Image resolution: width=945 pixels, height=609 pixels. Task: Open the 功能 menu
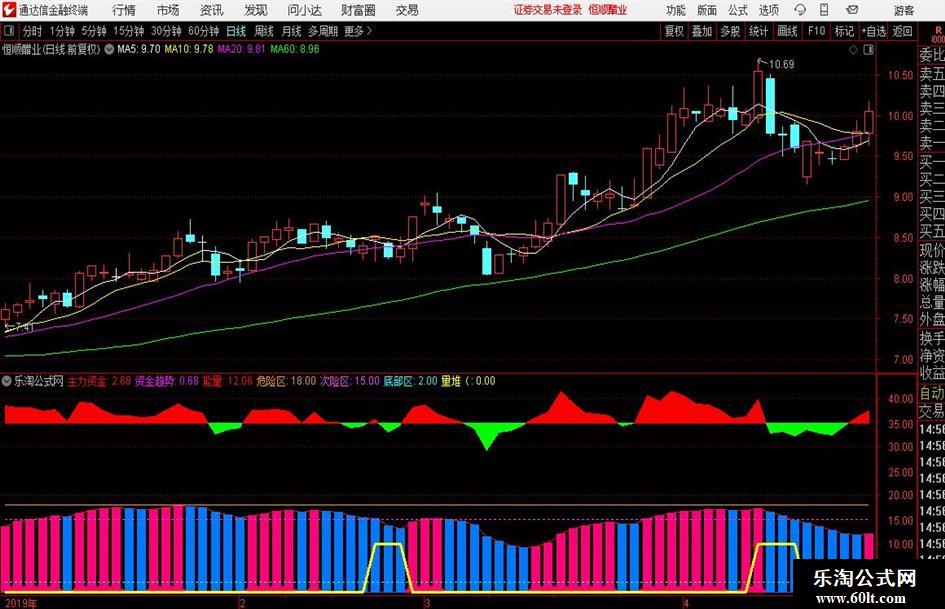676,10
